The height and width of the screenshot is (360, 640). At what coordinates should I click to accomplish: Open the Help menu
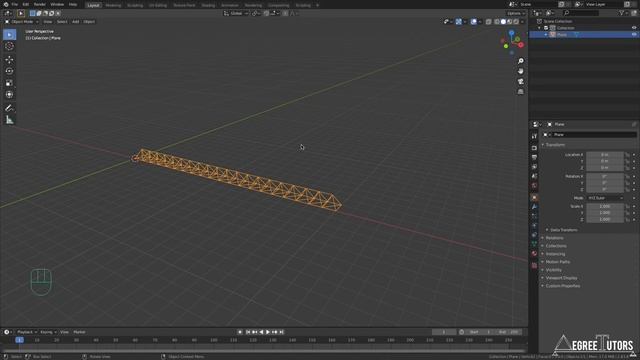click(x=73, y=4)
